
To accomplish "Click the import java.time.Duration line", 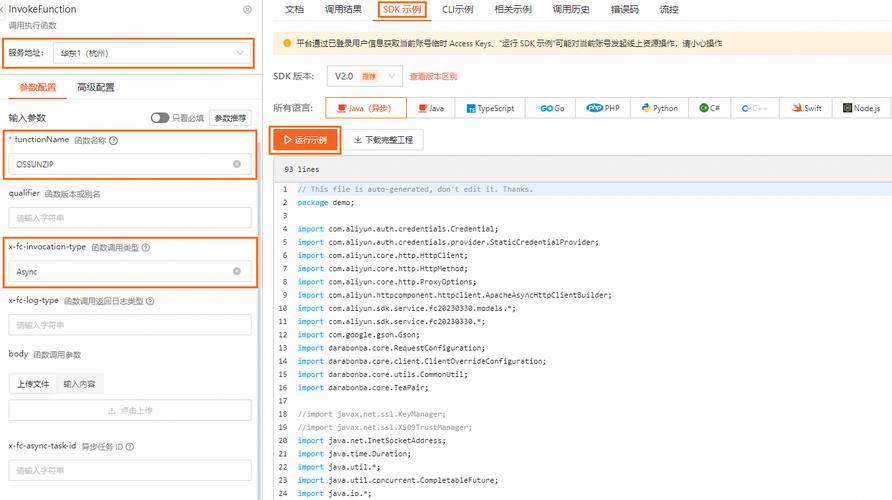I will pyautogui.click(x=354, y=454).
